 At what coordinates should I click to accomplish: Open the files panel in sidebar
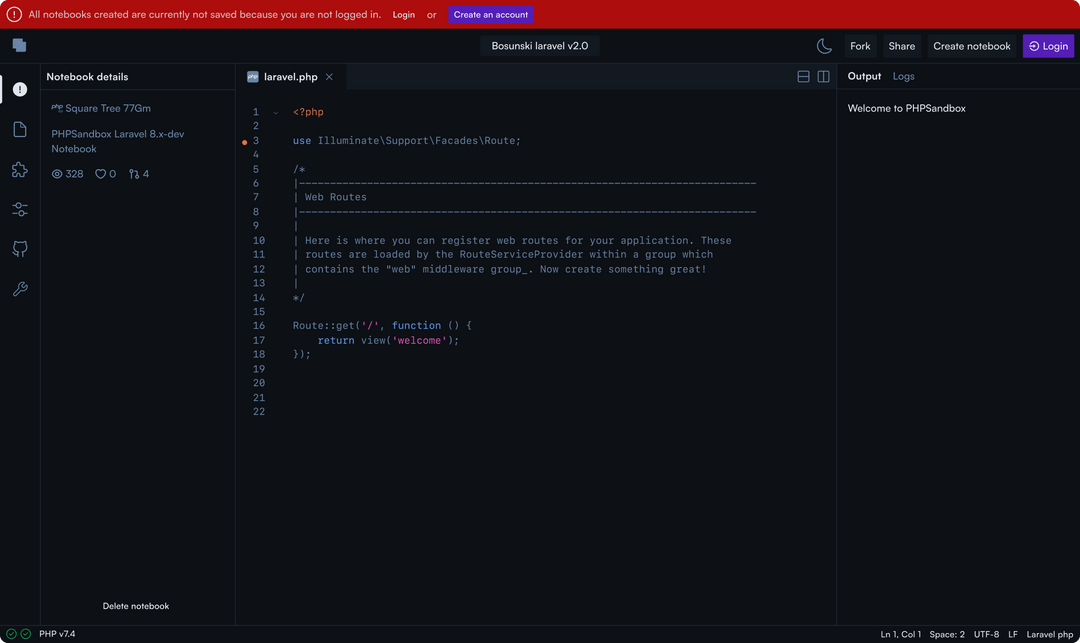(x=20, y=129)
